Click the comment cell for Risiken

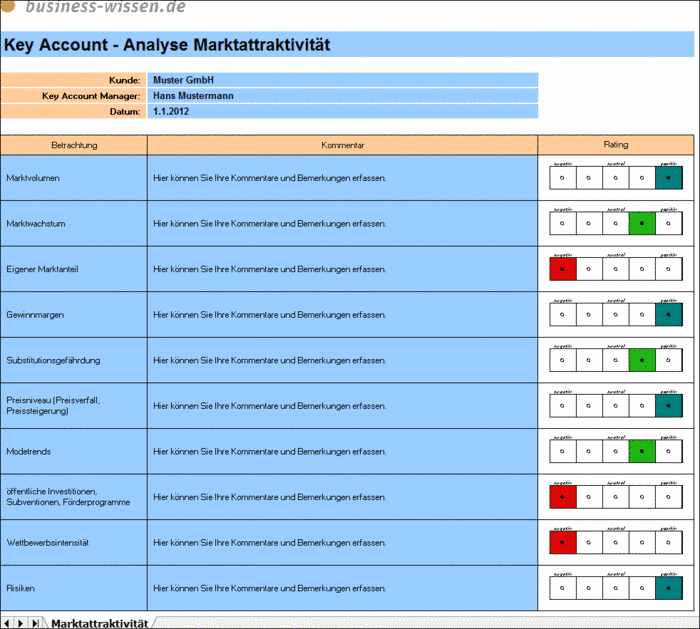click(342, 588)
